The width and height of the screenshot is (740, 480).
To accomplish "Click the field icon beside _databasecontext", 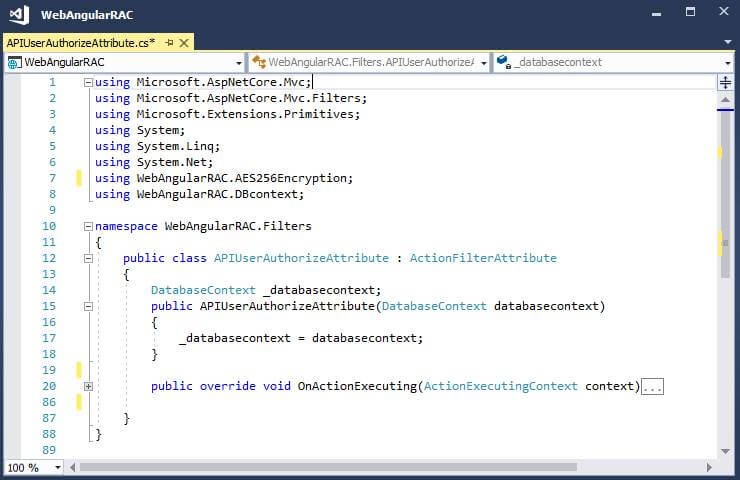I will point(504,62).
